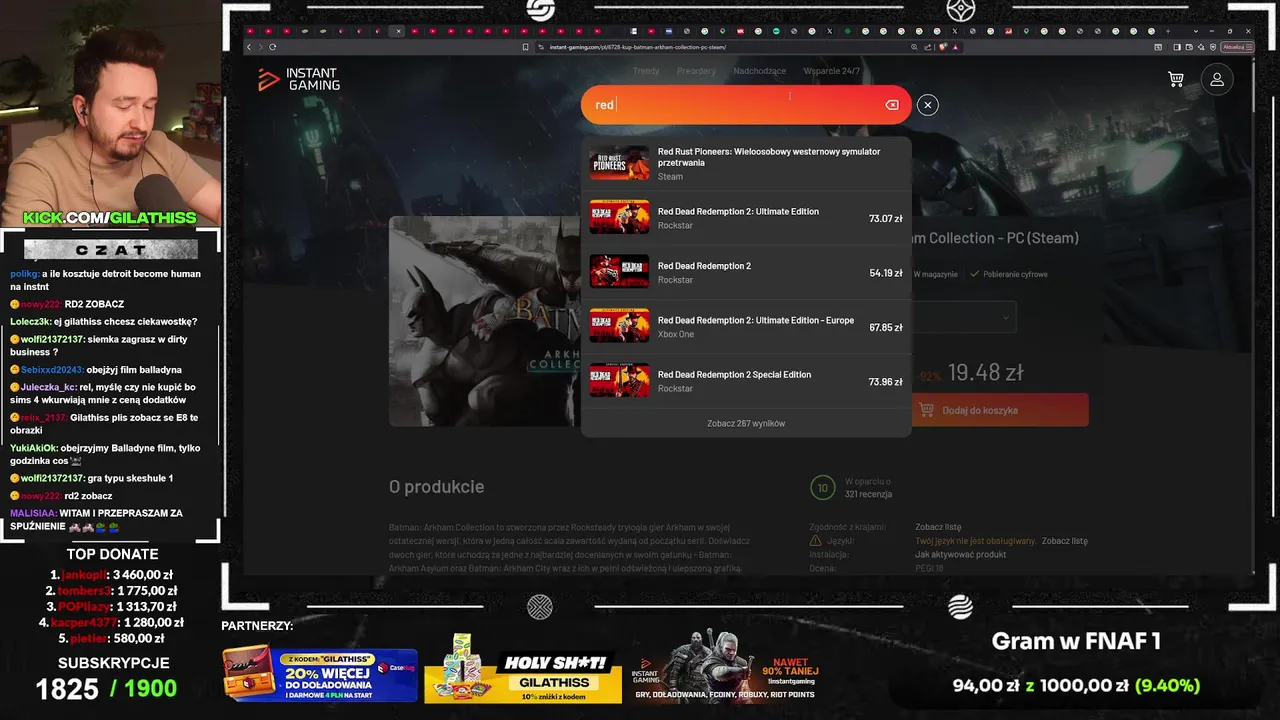Click "Zobacz listę" link after language warning
The height and width of the screenshot is (720, 1280).
(1064, 541)
